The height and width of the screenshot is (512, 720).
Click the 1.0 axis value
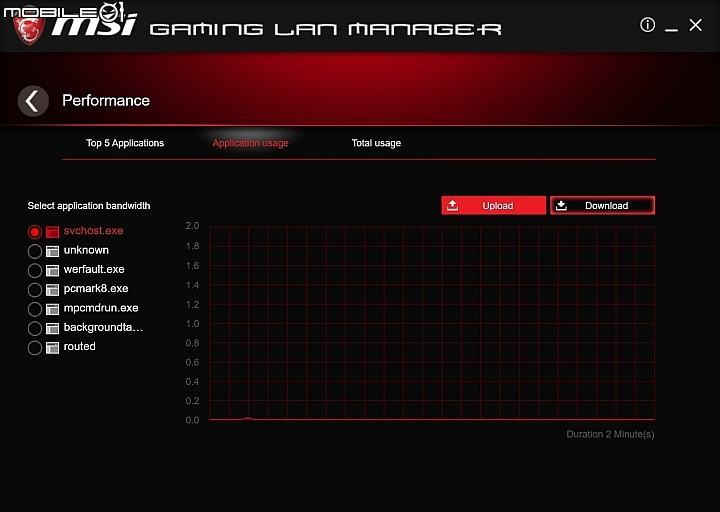tap(192, 324)
